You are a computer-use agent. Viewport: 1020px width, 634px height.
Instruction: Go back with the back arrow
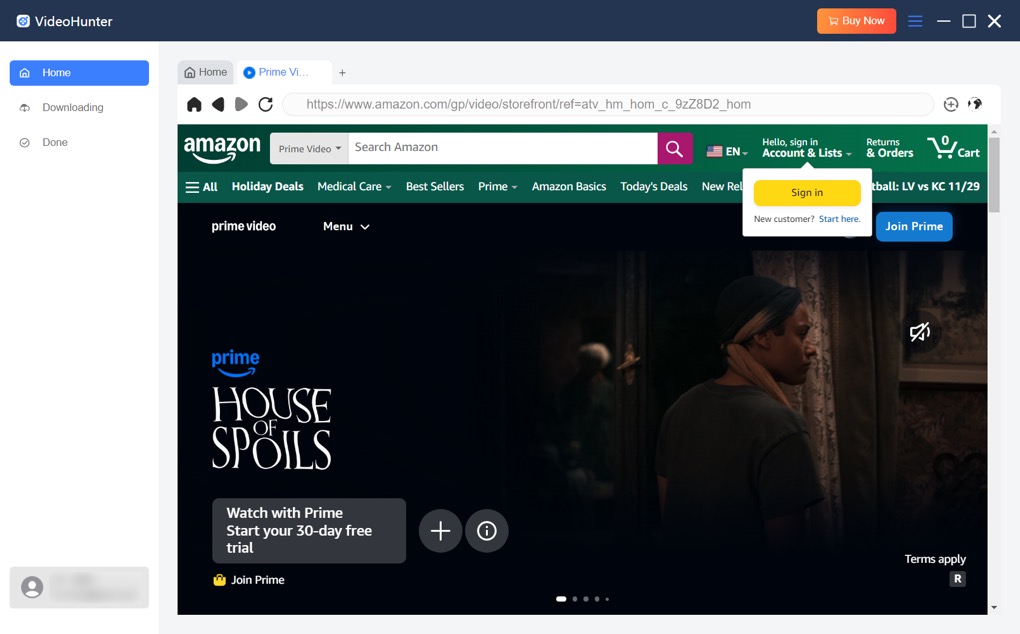(x=218, y=104)
